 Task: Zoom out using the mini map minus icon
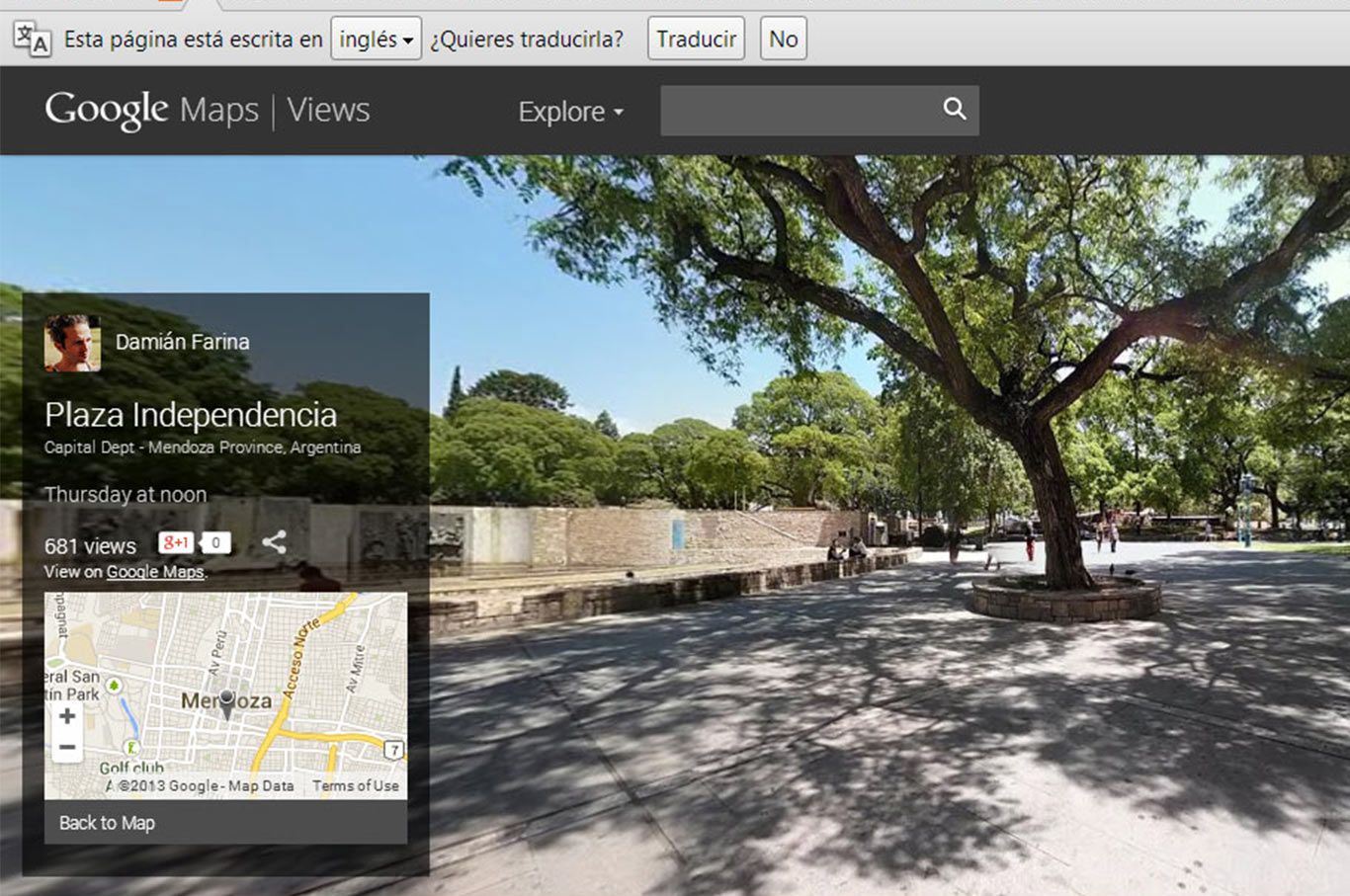(65, 748)
